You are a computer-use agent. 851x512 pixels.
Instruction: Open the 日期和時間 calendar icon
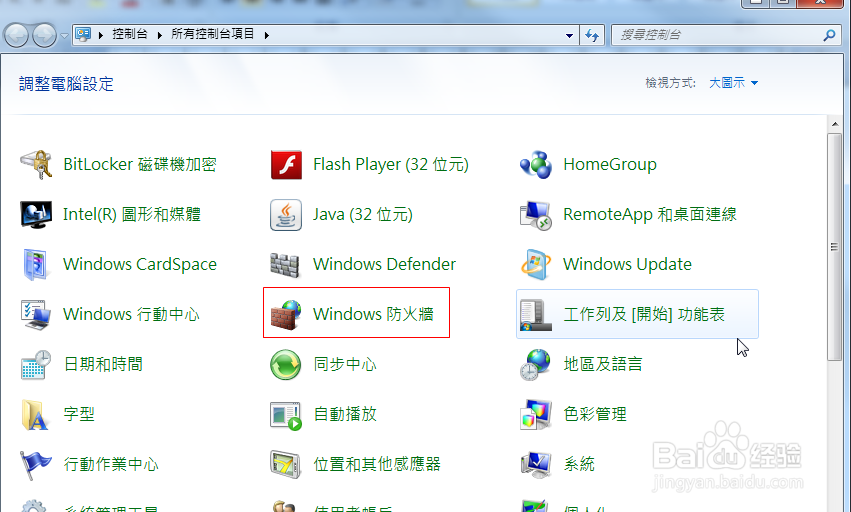click(36, 365)
